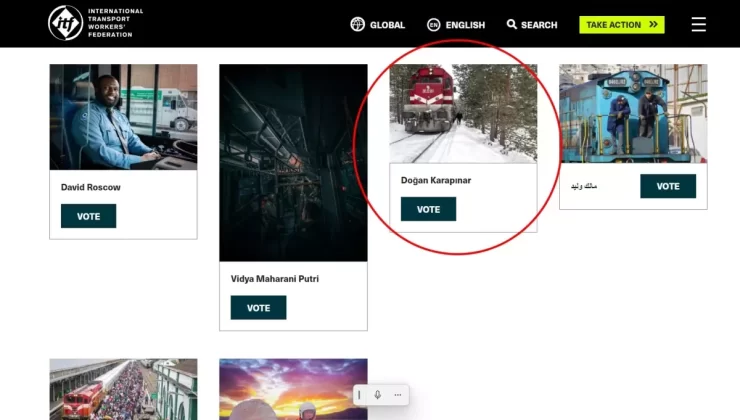
Task: Open the red train in snow photo
Action: pyautogui.click(x=463, y=113)
